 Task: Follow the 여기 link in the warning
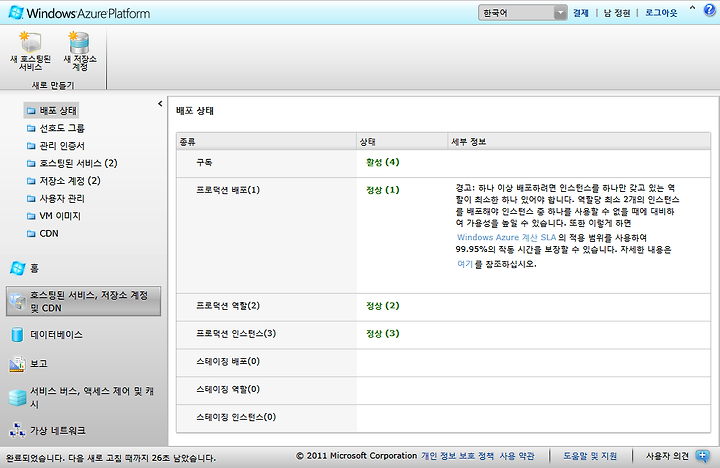coord(465,264)
